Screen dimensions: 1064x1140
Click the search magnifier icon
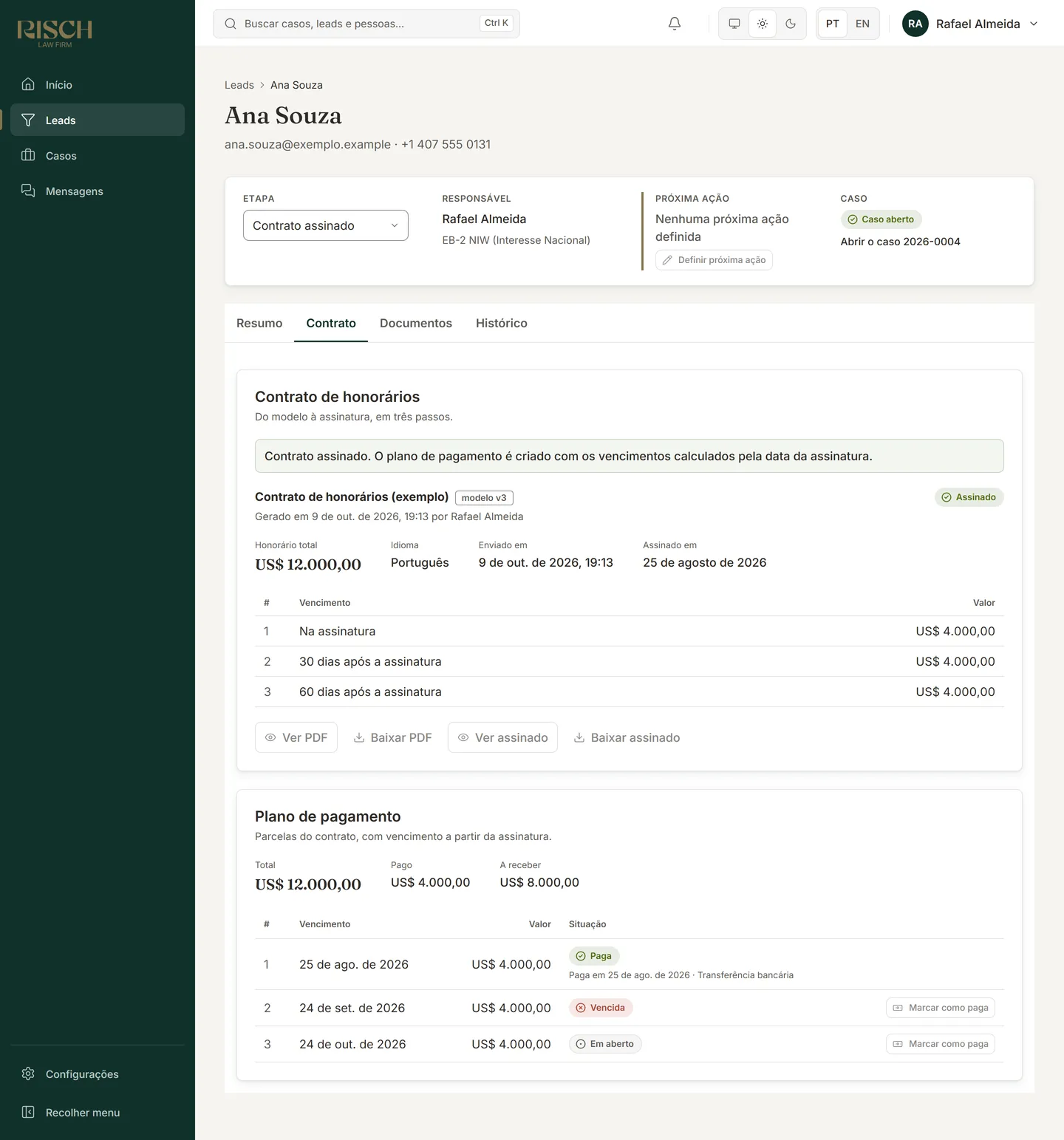pos(231,24)
